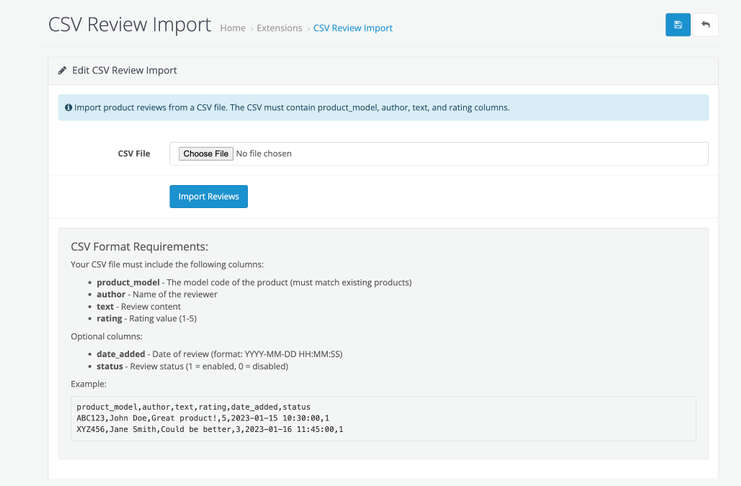Click the info icon in the blue alert
This screenshot has width=741, height=486.
point(69,107)
